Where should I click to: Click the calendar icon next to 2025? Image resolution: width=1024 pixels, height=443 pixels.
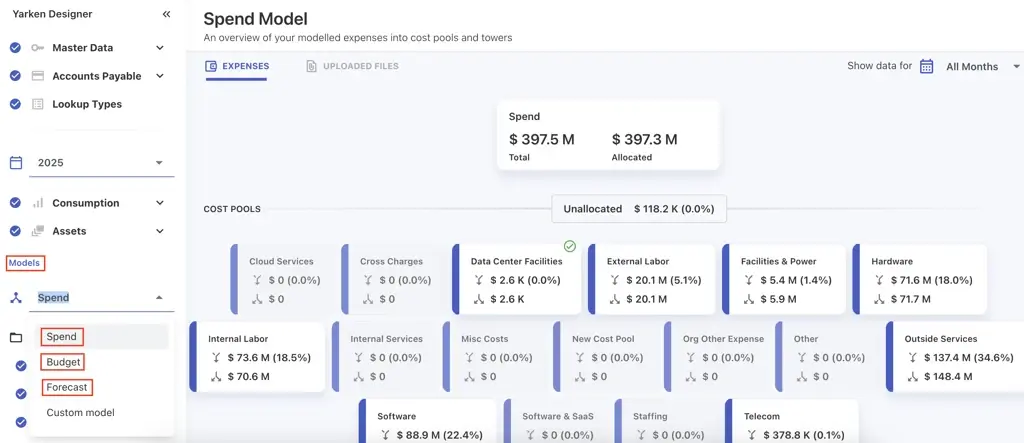click(x=16, y=163)
